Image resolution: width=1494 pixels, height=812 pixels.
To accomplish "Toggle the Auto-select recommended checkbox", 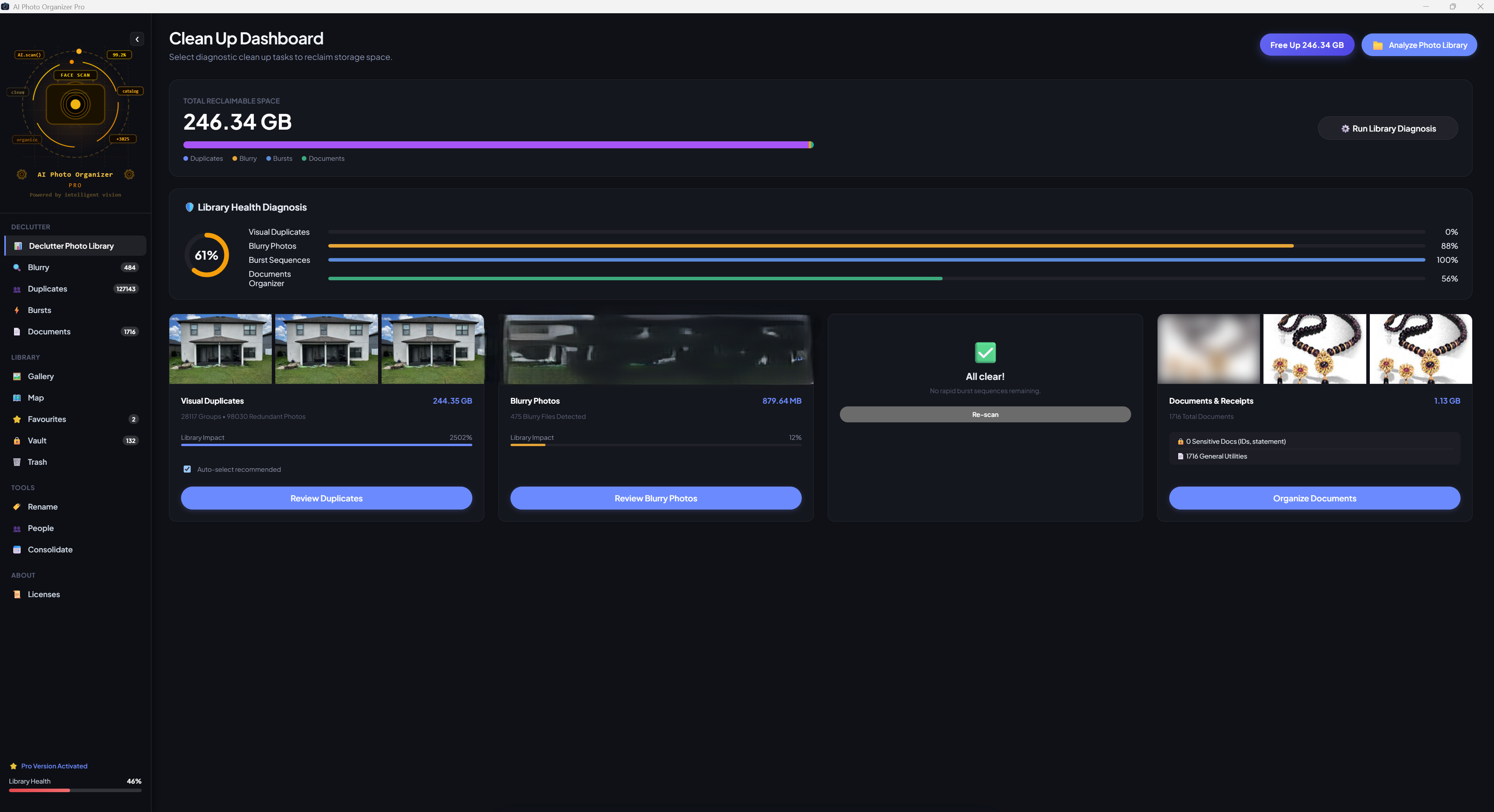I will click(187, 469).
